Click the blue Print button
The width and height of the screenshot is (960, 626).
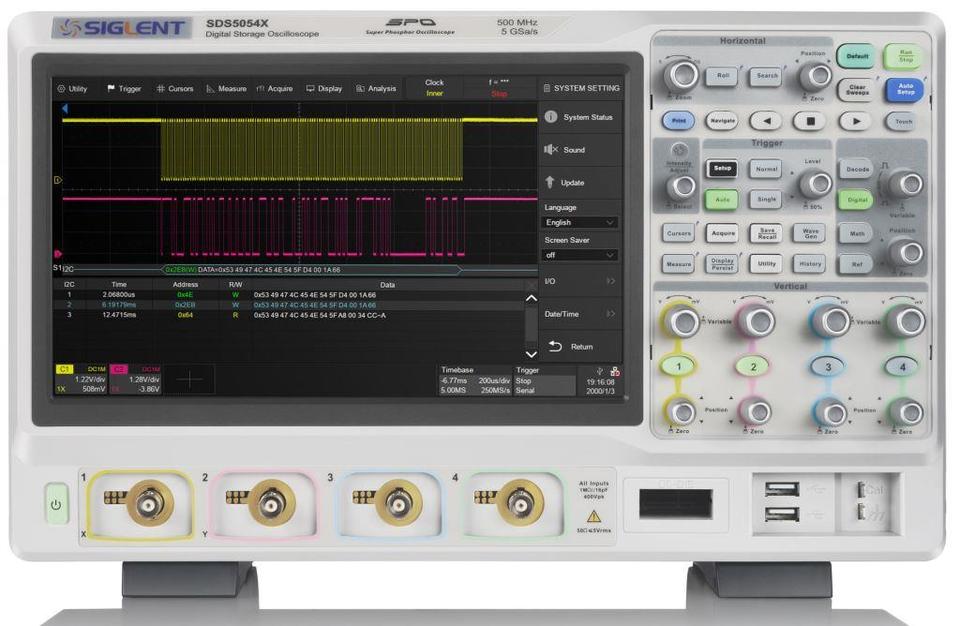pyautogui.click(x=678, y=121)
